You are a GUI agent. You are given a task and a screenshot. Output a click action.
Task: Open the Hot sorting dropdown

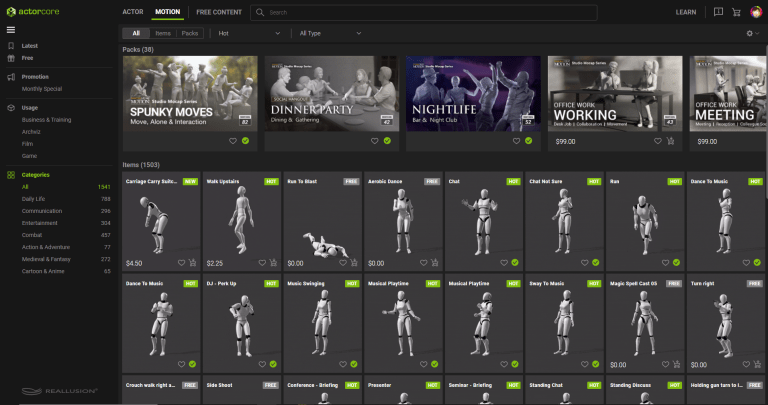[x=250, y=33]
